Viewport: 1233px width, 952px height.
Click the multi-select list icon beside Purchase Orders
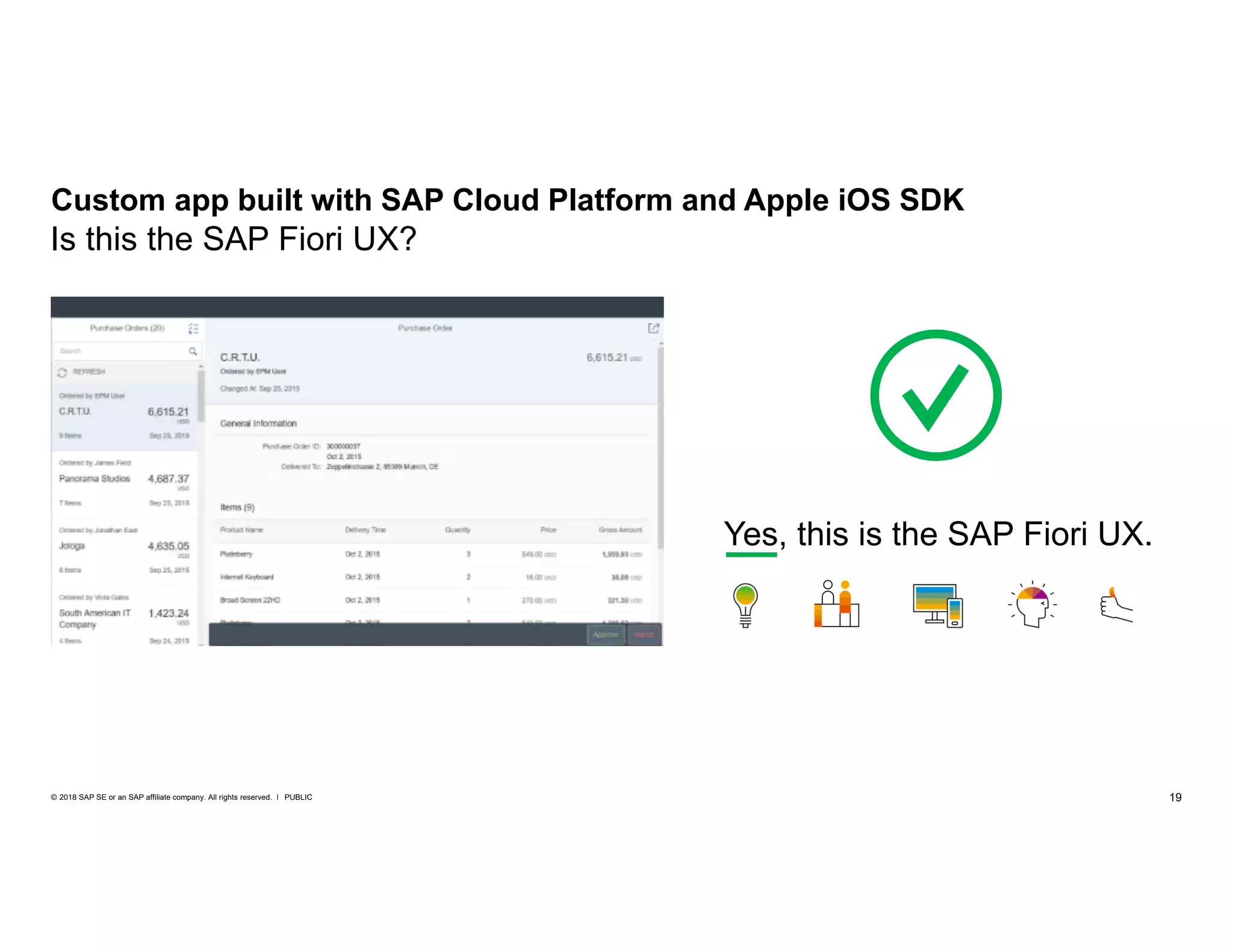193,329
